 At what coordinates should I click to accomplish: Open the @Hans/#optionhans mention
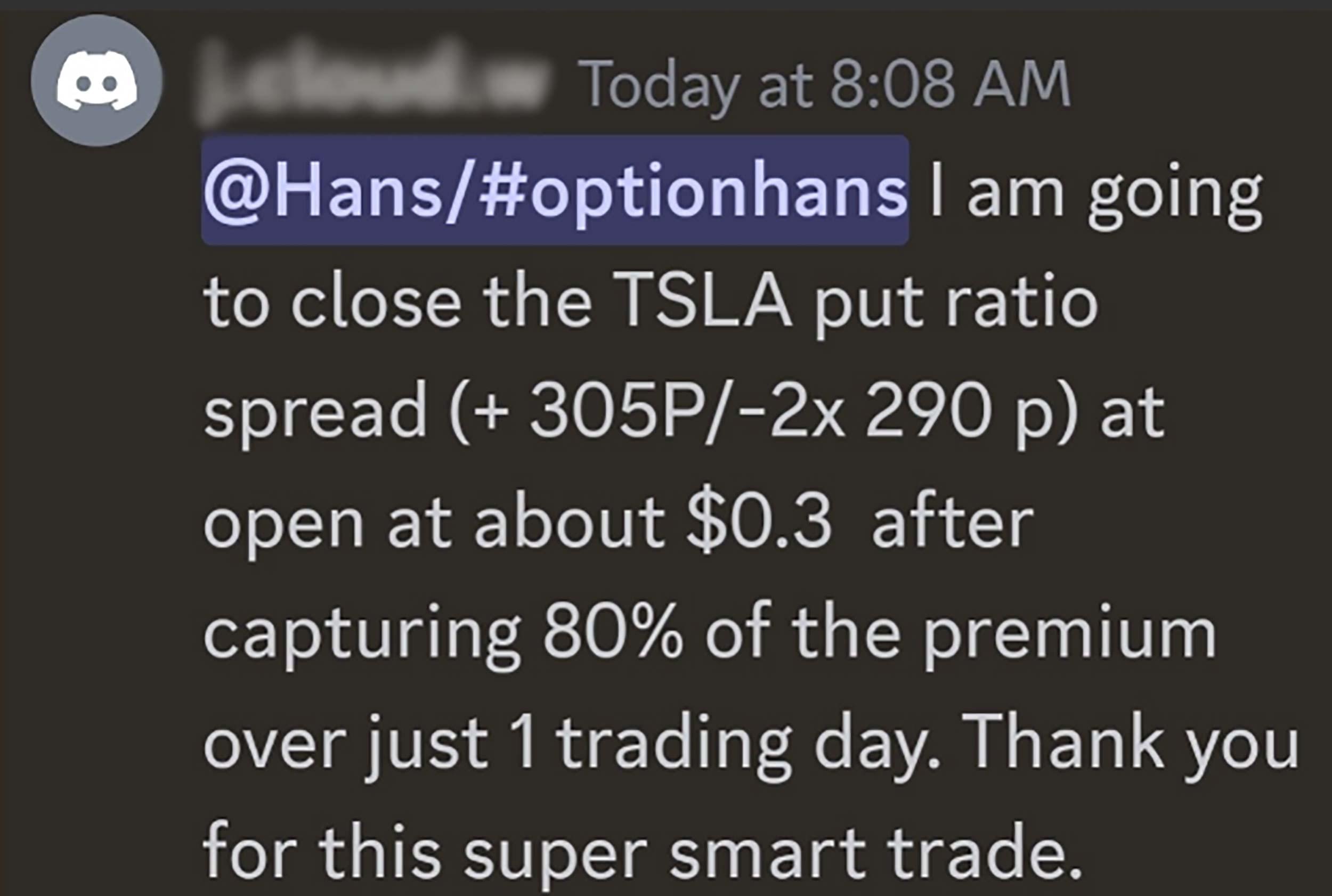click(x=555, y=190)
